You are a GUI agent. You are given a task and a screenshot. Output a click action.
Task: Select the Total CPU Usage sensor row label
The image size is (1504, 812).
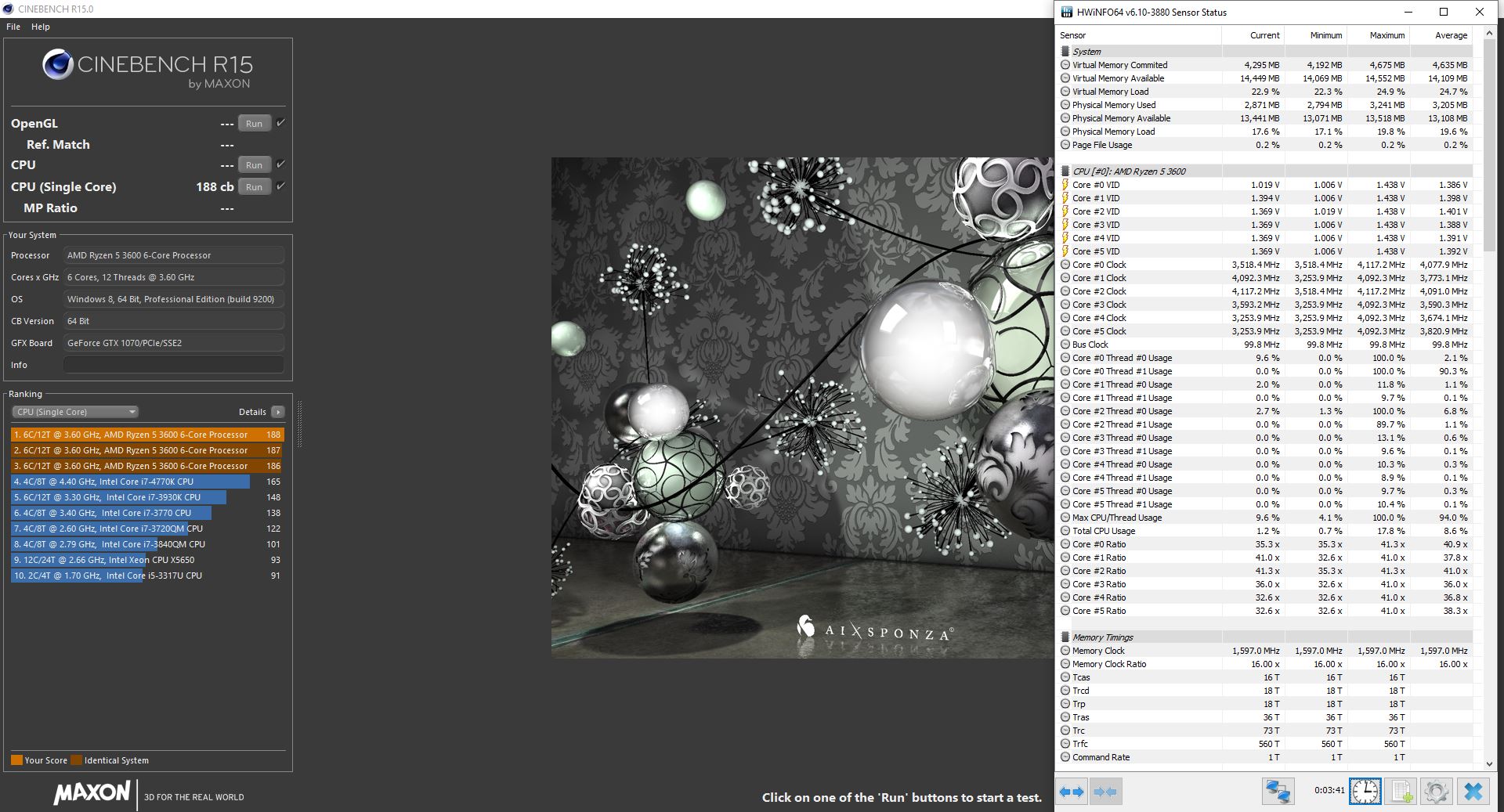[x=1104, y=531]
